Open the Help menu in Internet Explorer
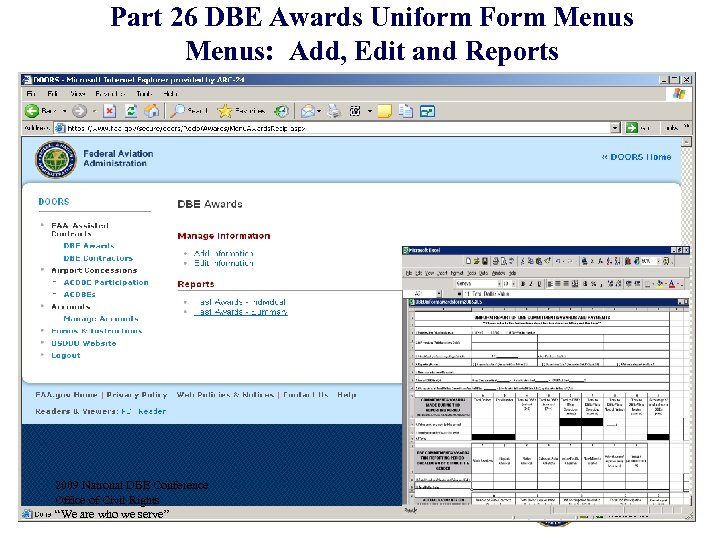The width and height of the screenshot is (720, 540). coord(170,94)
